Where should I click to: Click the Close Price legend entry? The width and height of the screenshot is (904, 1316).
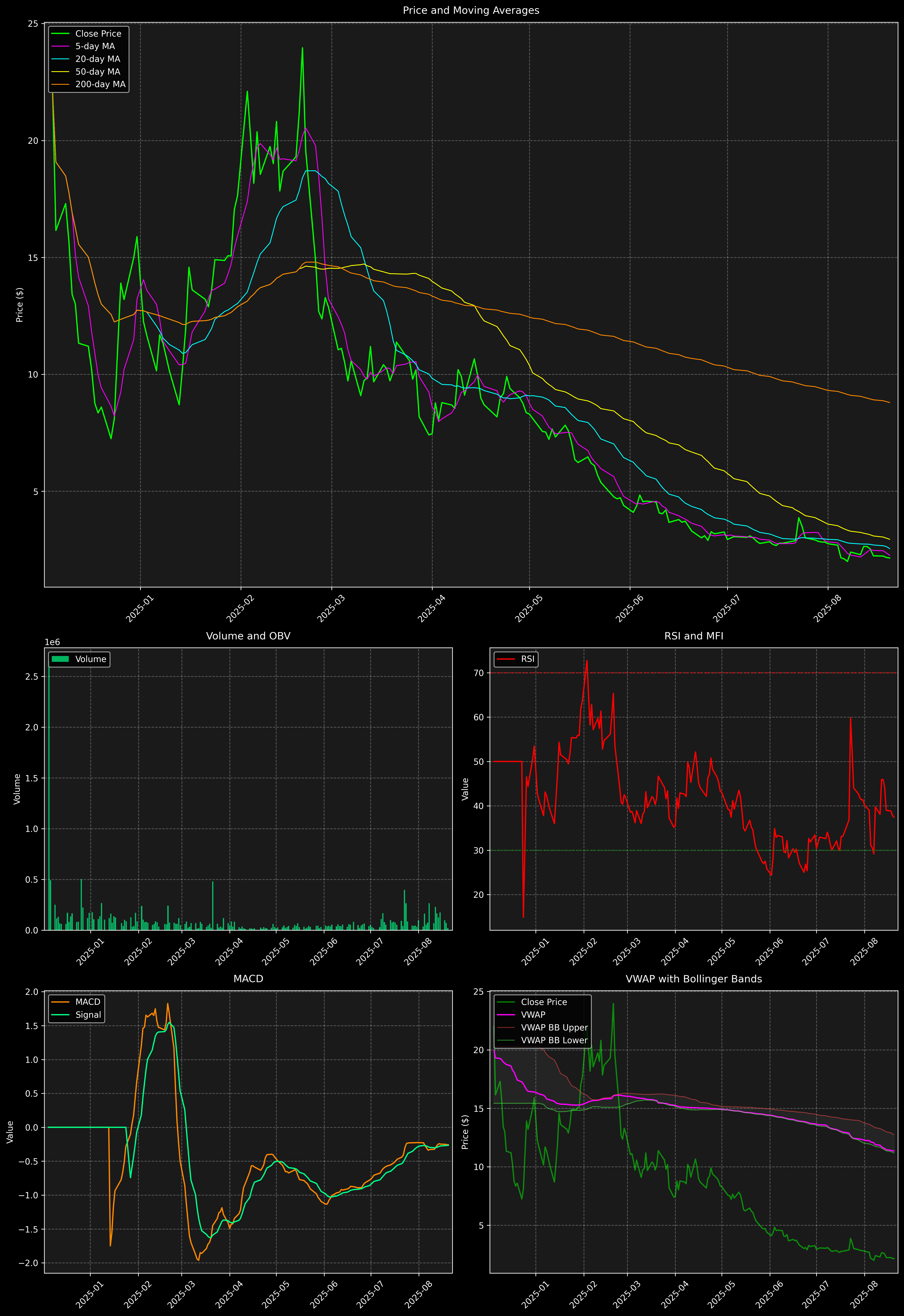click(98, 33)
